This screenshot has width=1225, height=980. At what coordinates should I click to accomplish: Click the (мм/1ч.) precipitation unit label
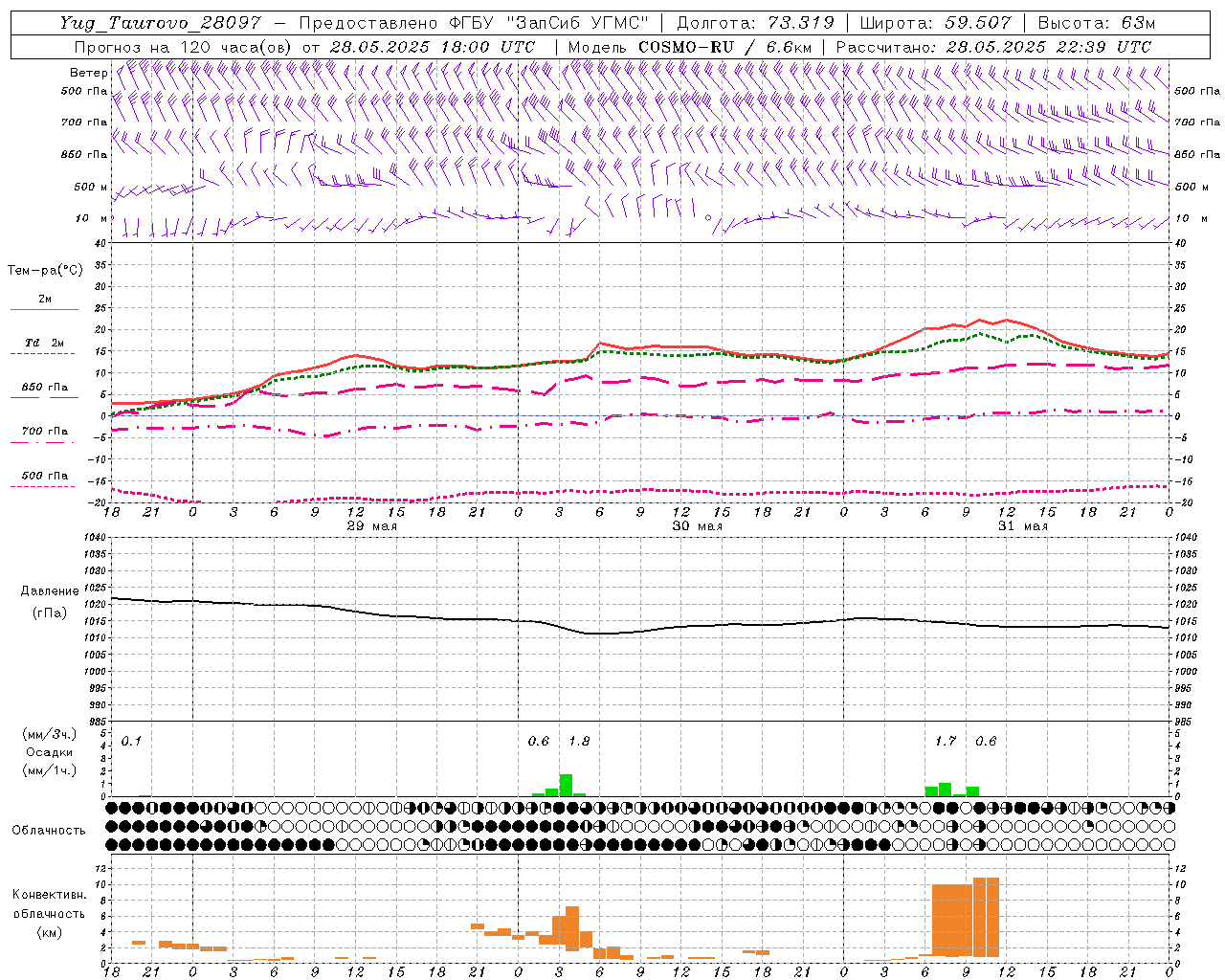pyautogui.click(x=49, y=770)
